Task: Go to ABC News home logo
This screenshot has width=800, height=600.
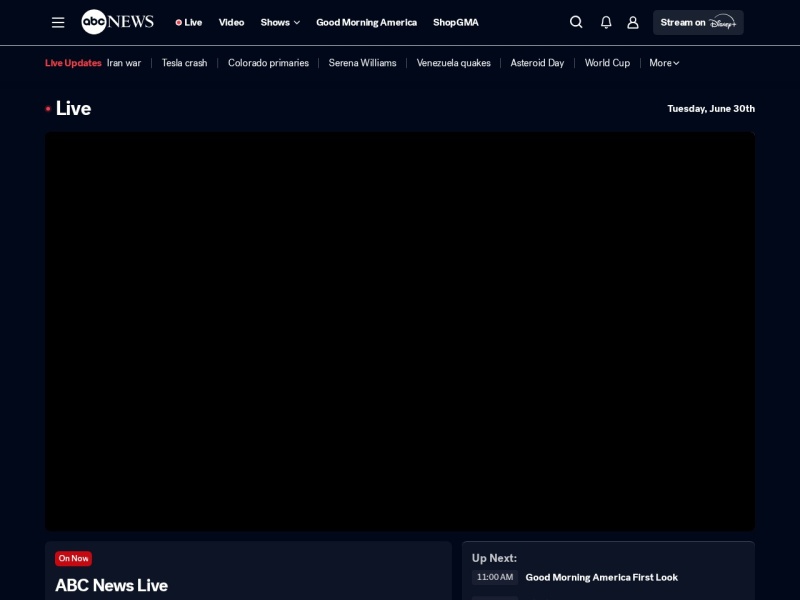Action: coord(117,22)
